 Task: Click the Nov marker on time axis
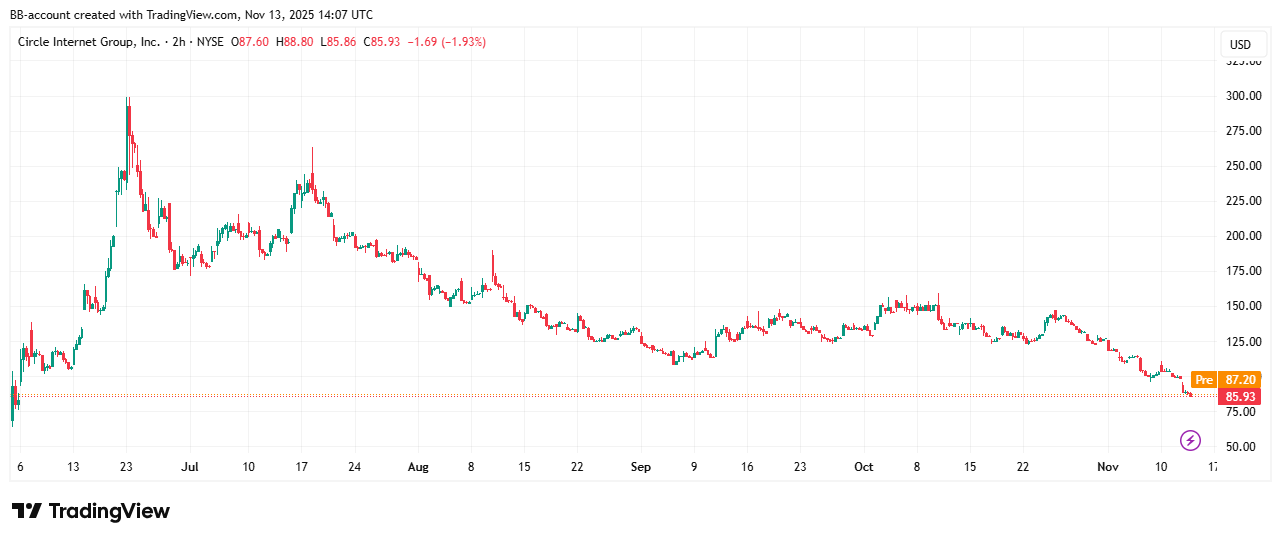(x=1108, y=467)
